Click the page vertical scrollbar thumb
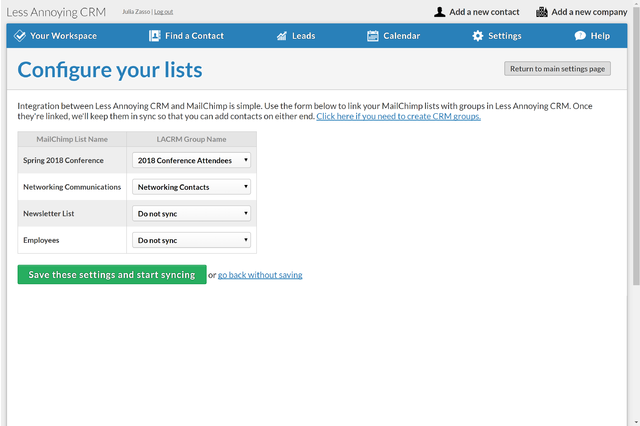 [636, 146]
